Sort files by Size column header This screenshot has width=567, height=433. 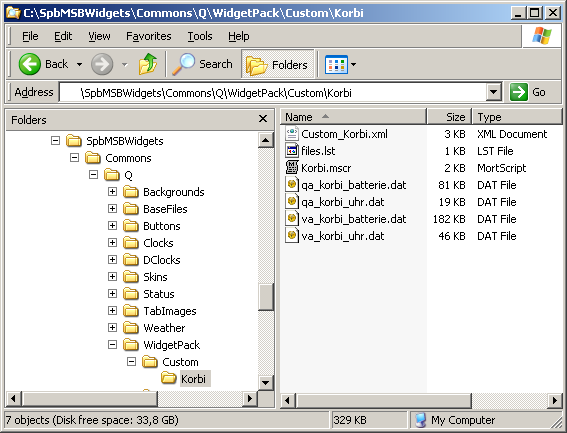click(x=449, y=117)
